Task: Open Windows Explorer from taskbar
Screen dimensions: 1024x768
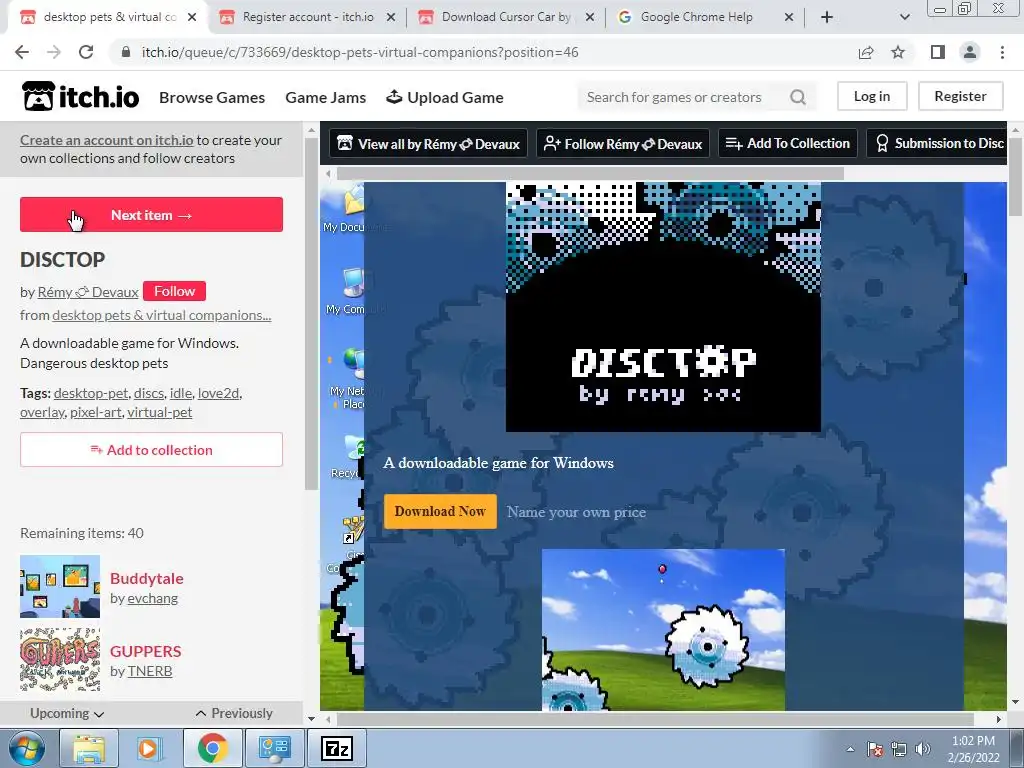Action: coord(89,748)
